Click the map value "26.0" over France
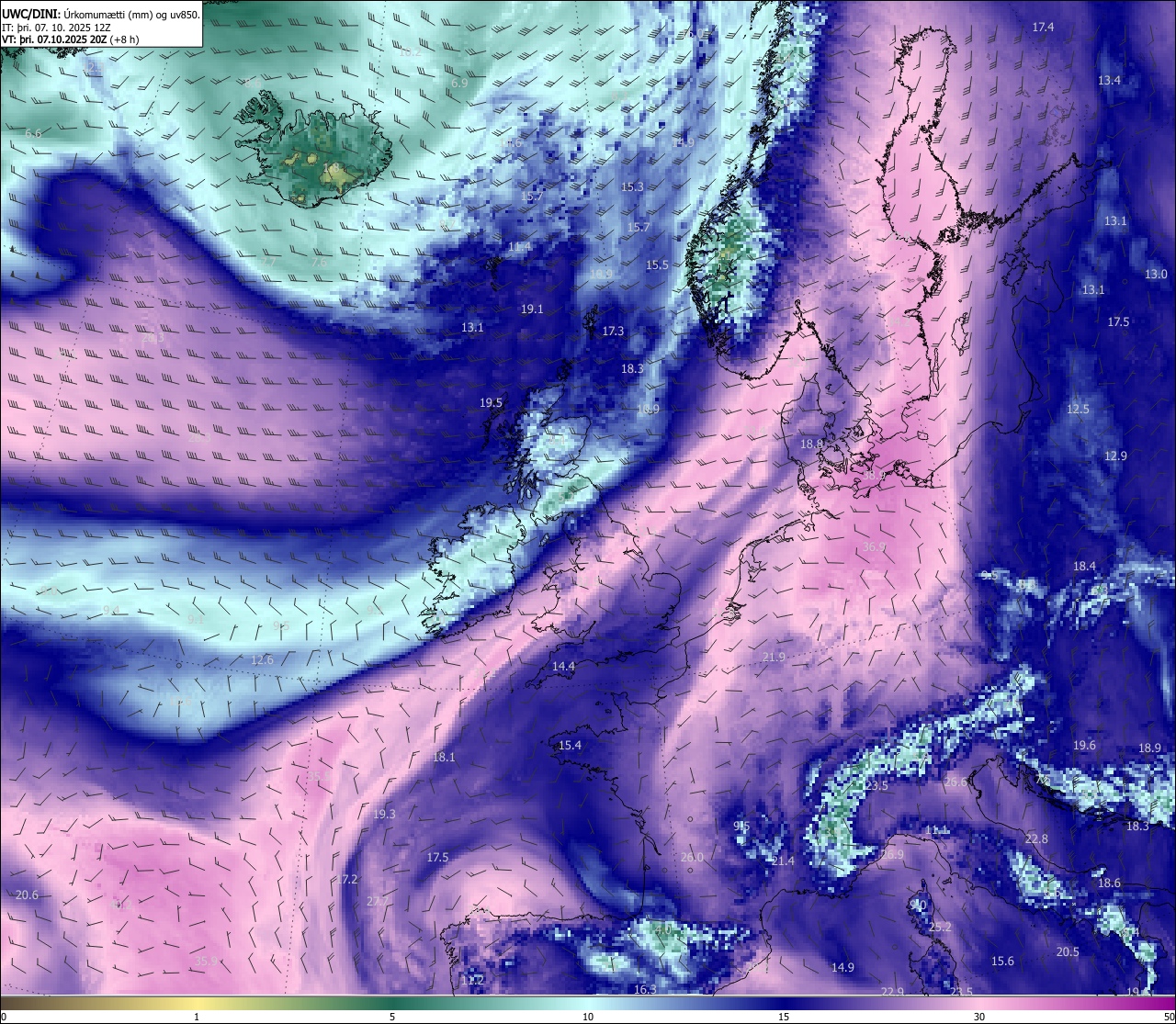1176x1024 pixels. (692, 858)
